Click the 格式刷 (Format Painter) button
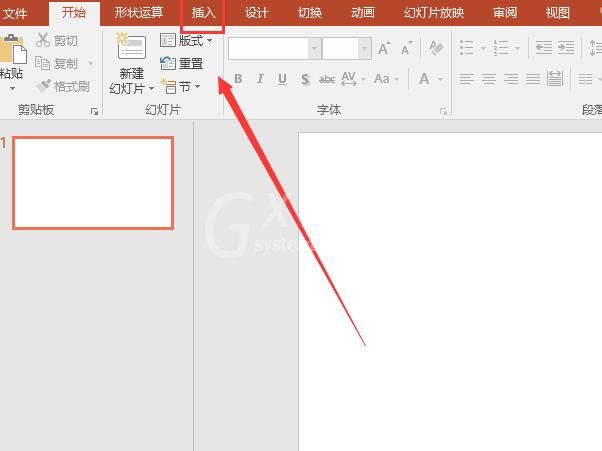Viewport: 602px width, 451px height. pos(63,86)
